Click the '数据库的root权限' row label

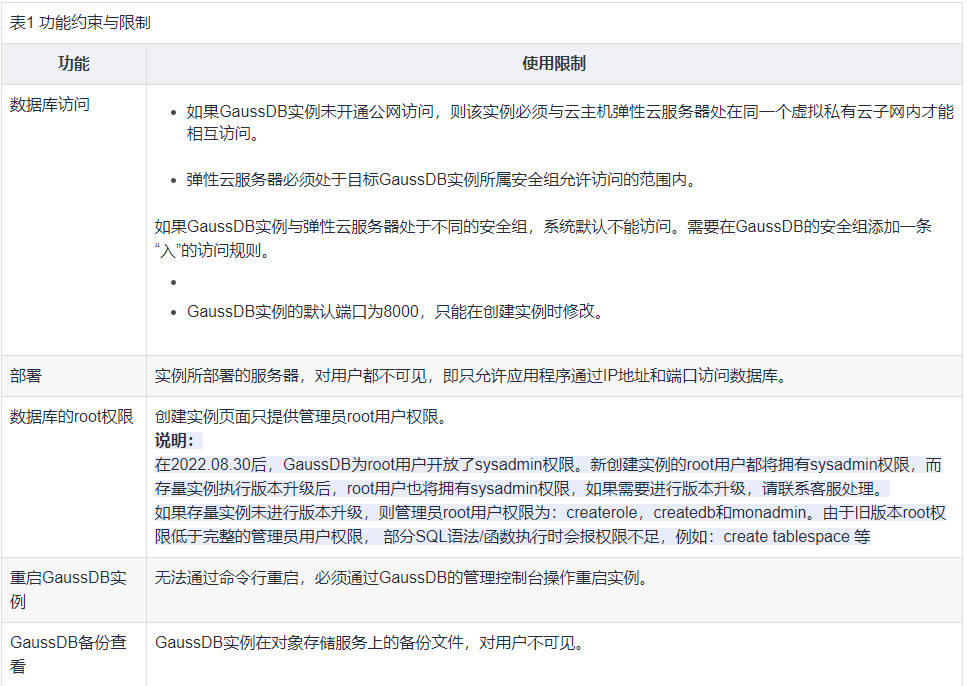[72, 417]
